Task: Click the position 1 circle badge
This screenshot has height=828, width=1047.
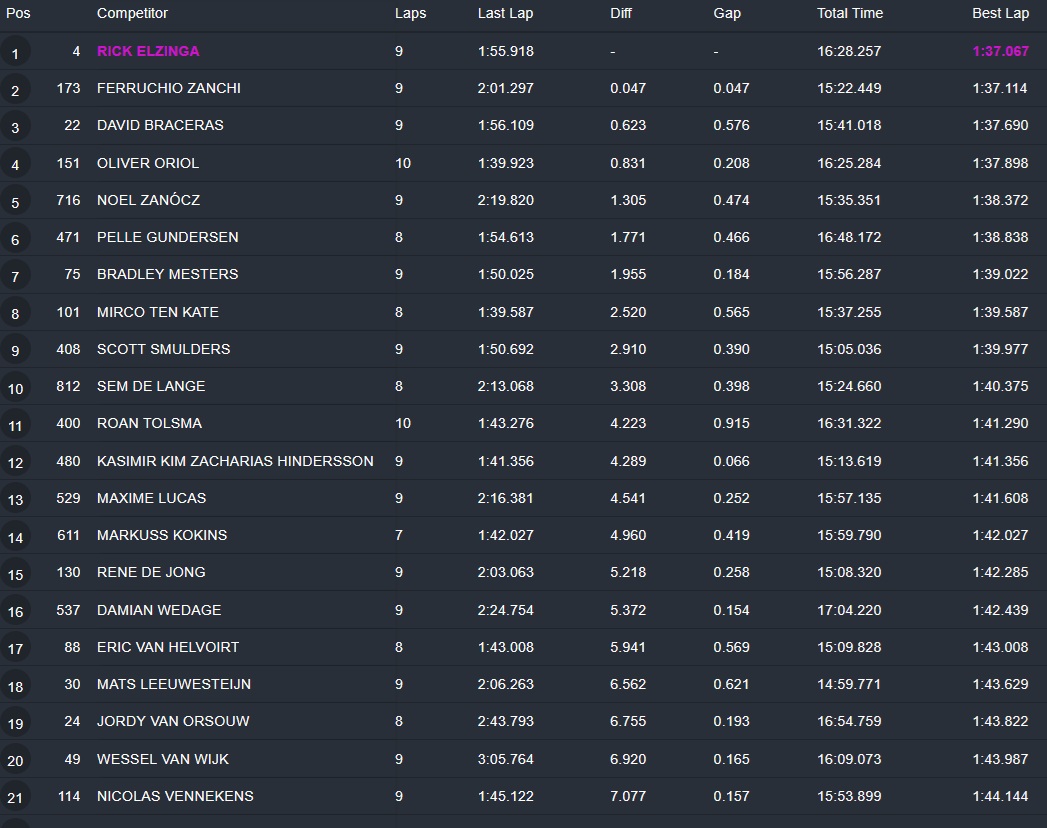Action: 15,52
